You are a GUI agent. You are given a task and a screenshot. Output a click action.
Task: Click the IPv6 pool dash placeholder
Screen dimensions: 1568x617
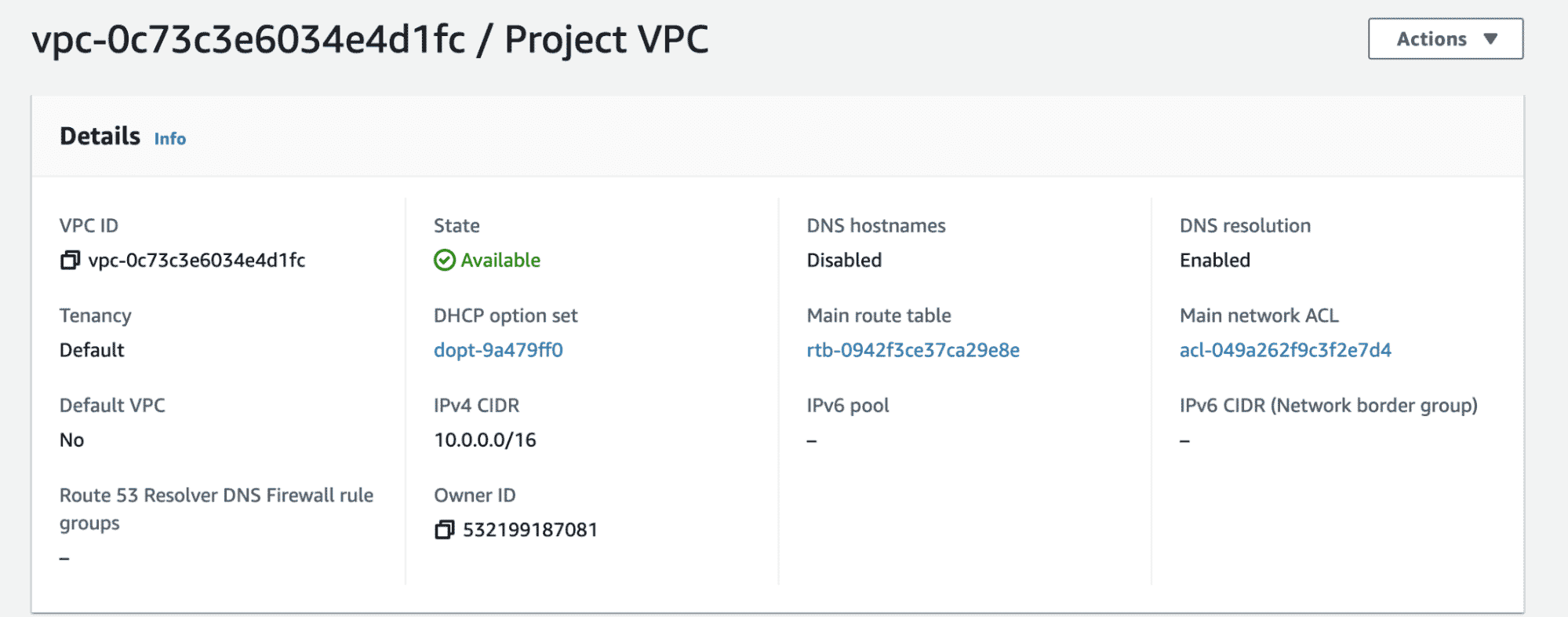[811, 440]
